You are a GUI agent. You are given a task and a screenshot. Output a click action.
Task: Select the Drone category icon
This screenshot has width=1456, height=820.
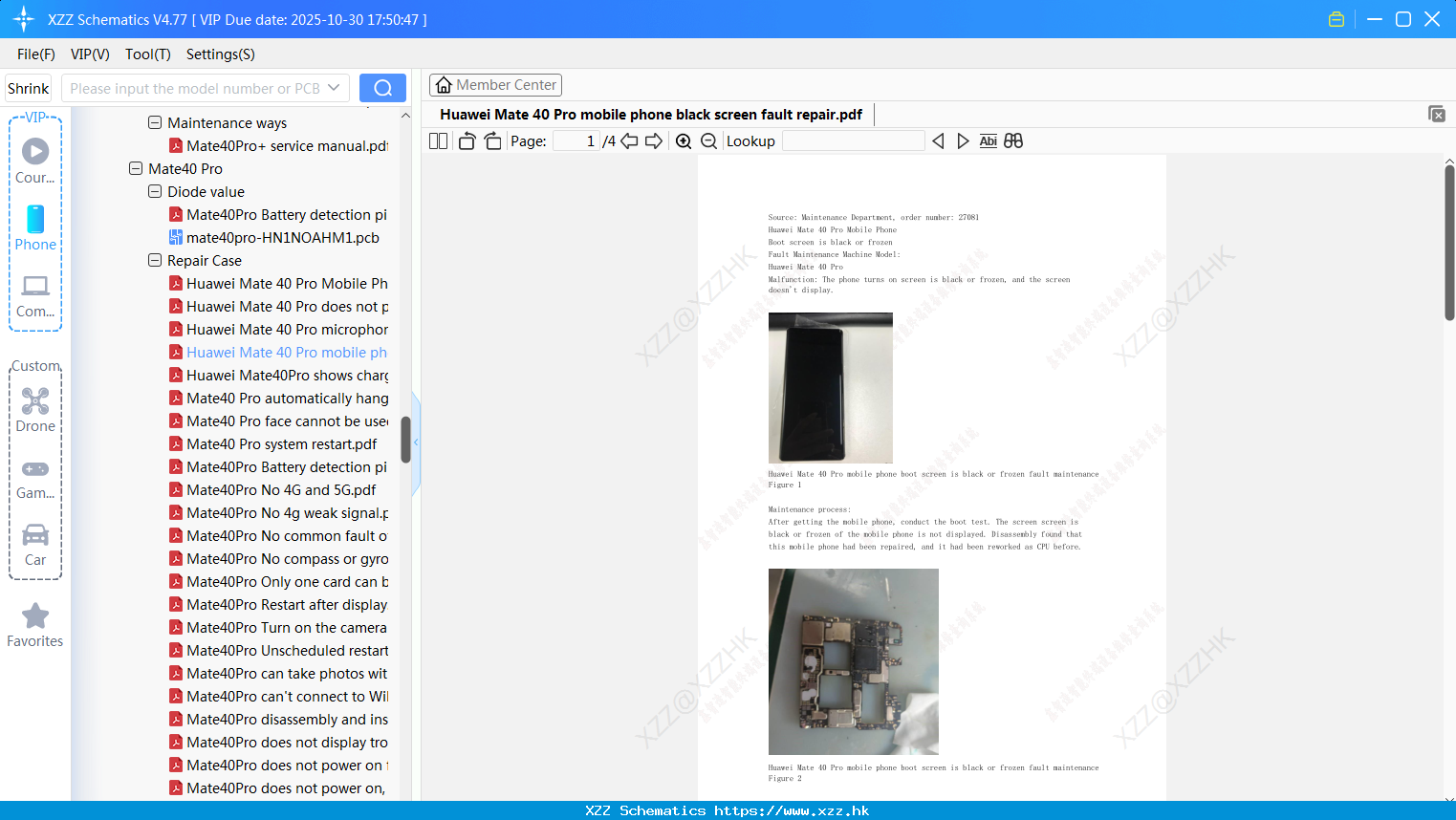pos(35,410)
